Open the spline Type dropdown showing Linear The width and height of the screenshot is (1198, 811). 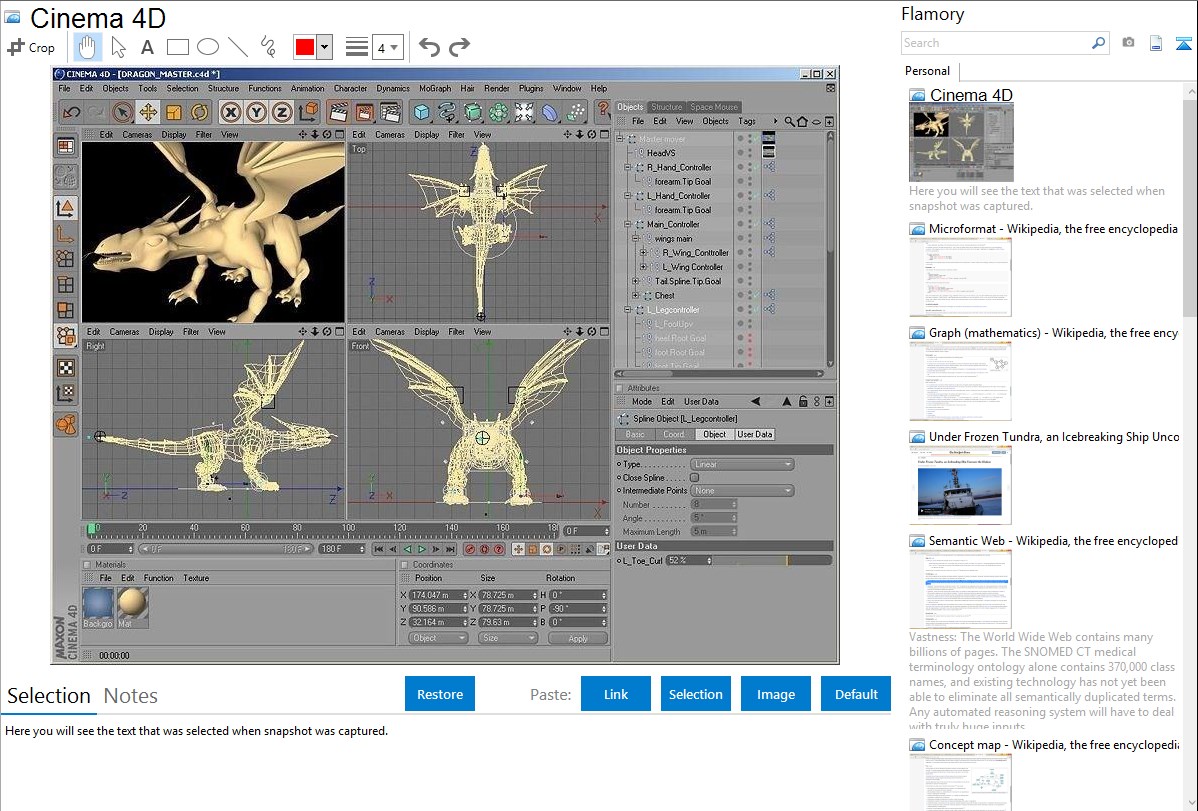742,465
